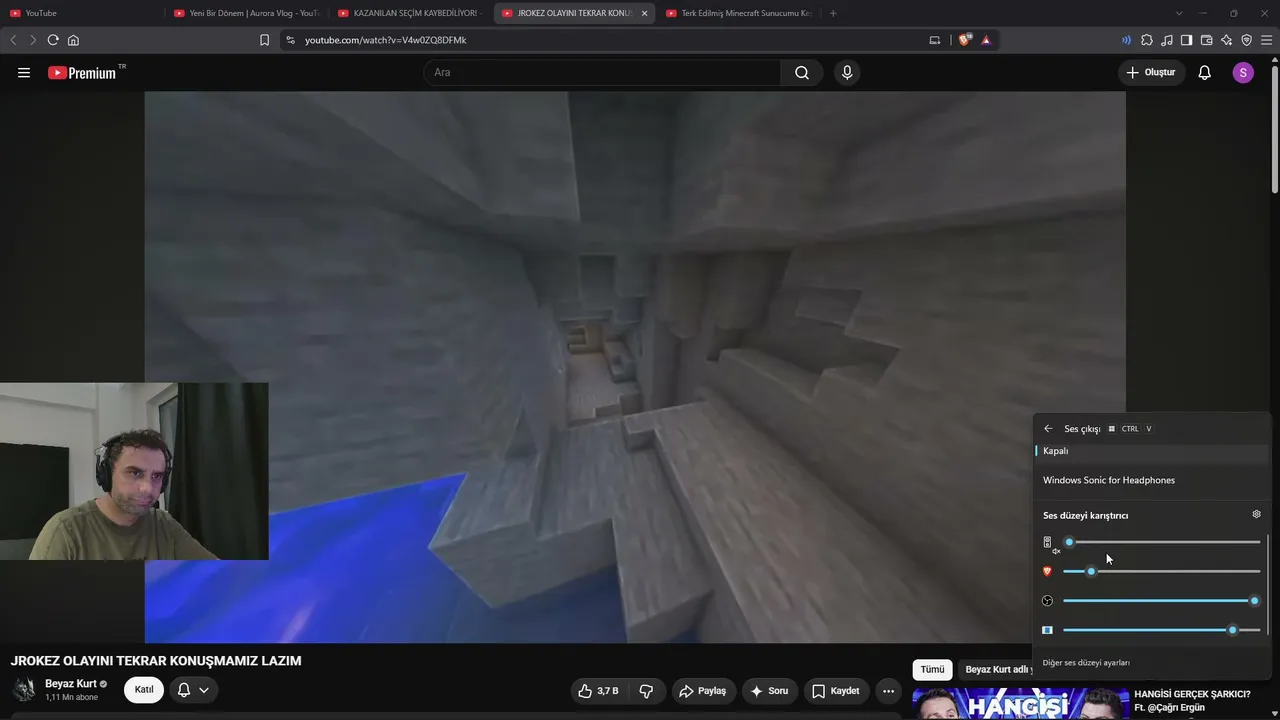Adjust the blue-square app volume slider

click(1161, 630)
